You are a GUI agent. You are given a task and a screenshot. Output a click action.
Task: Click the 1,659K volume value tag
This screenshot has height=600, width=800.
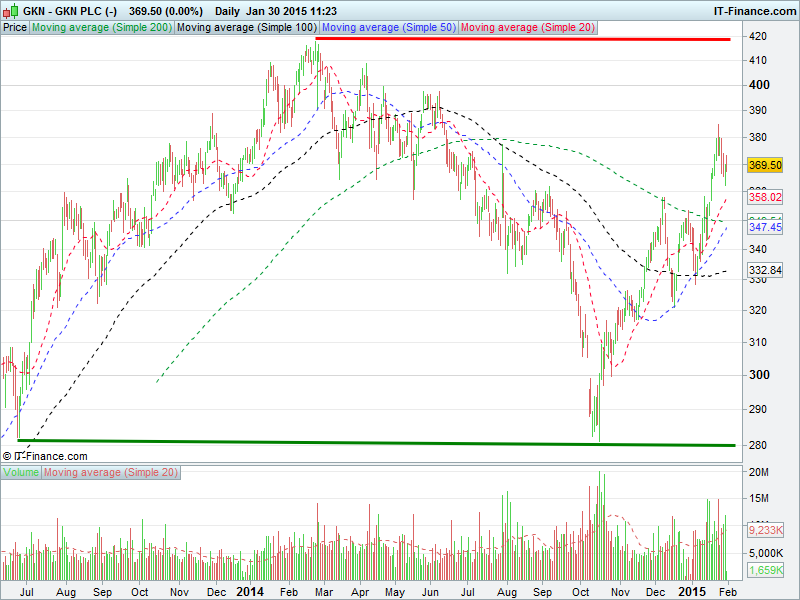tap(766, 570)
